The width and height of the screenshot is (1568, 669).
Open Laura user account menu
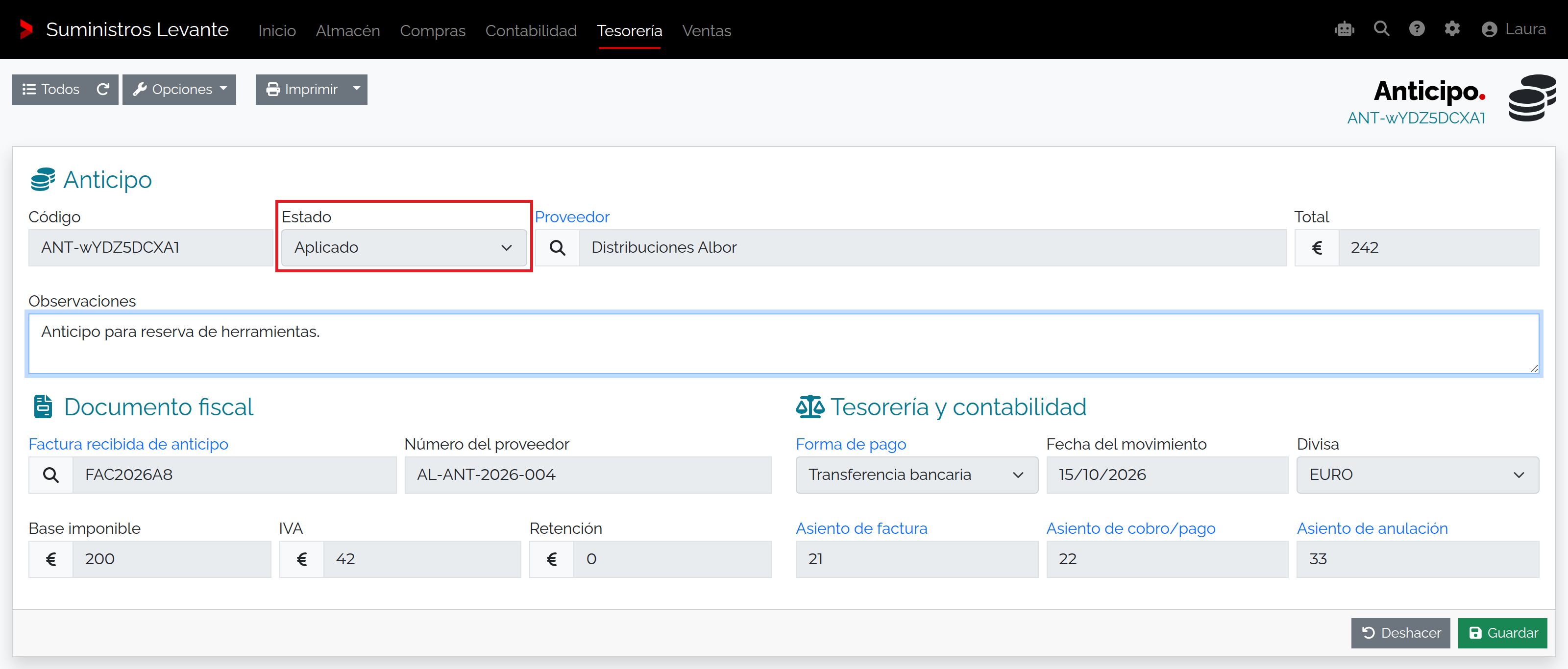1513,29
